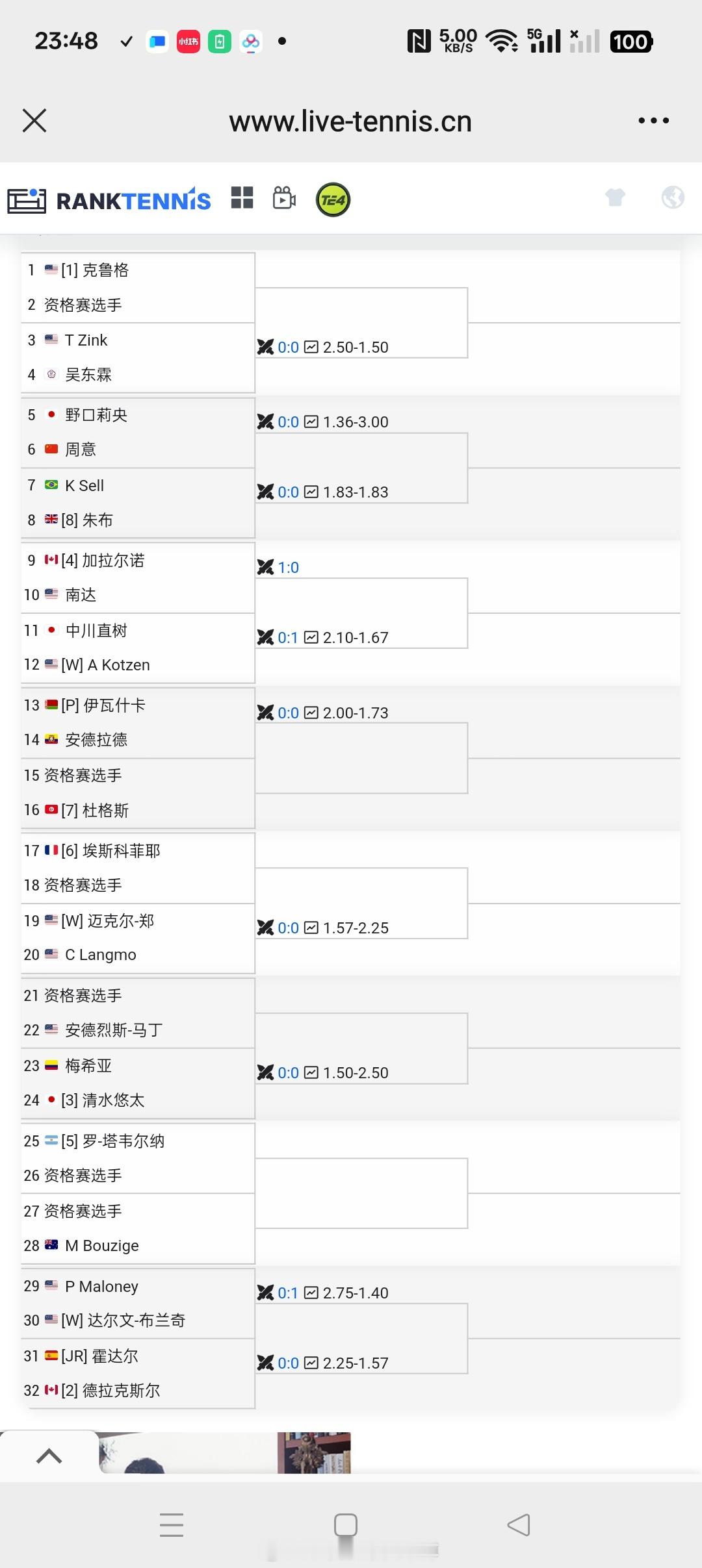Image resolution: width=702 pixels, height=1568 pixels.
Task: Open the recent apps menu button
Action: [x=172, y=1524]
